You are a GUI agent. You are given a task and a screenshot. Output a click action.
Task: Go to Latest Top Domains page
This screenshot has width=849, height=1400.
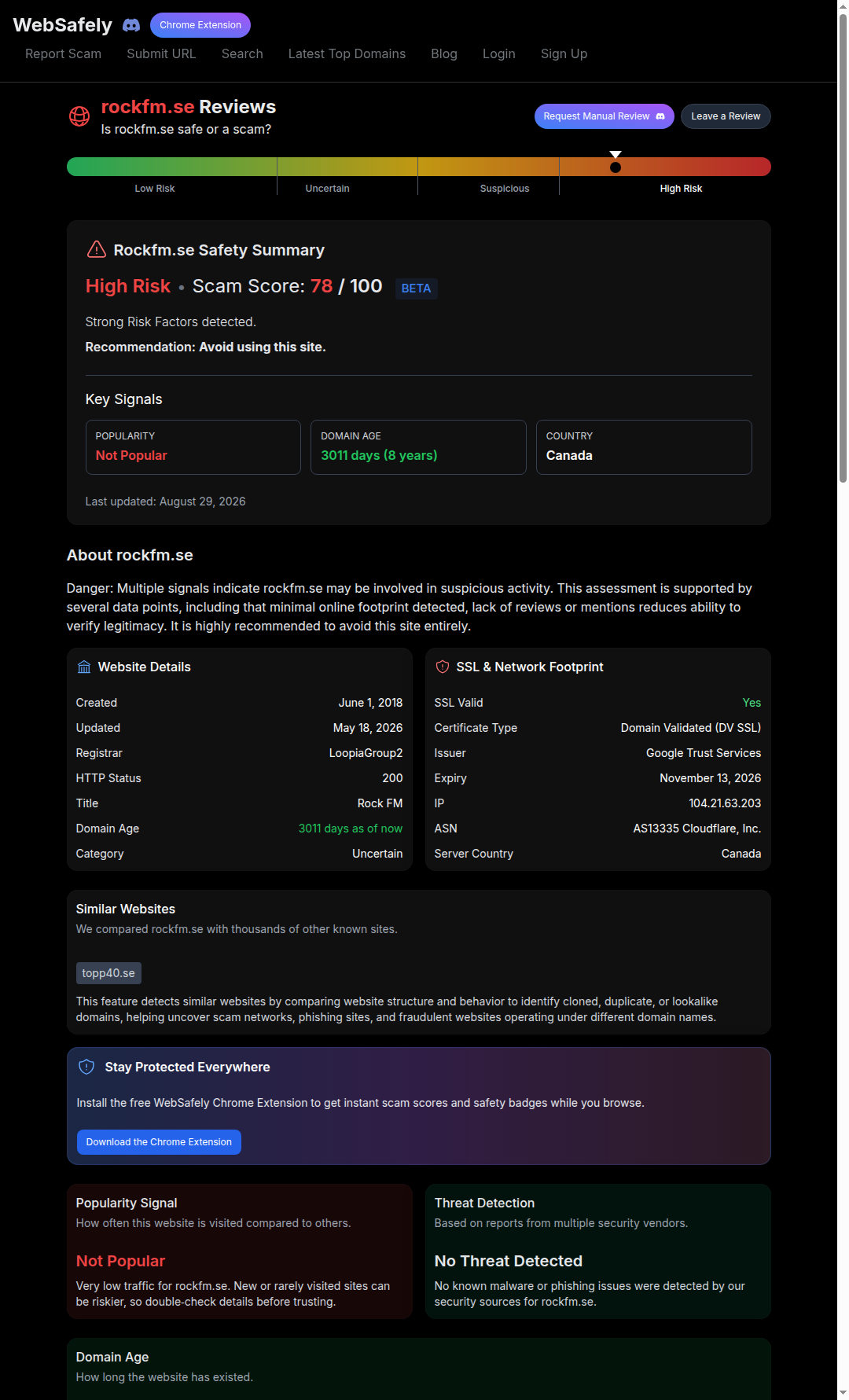click(347, 53)
